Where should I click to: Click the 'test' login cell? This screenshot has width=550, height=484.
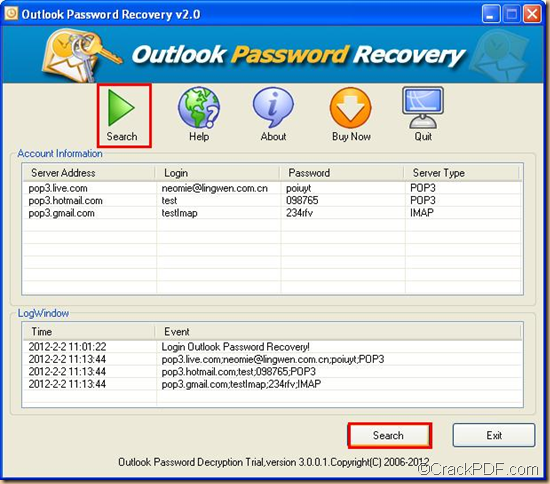tap(169, 201)
